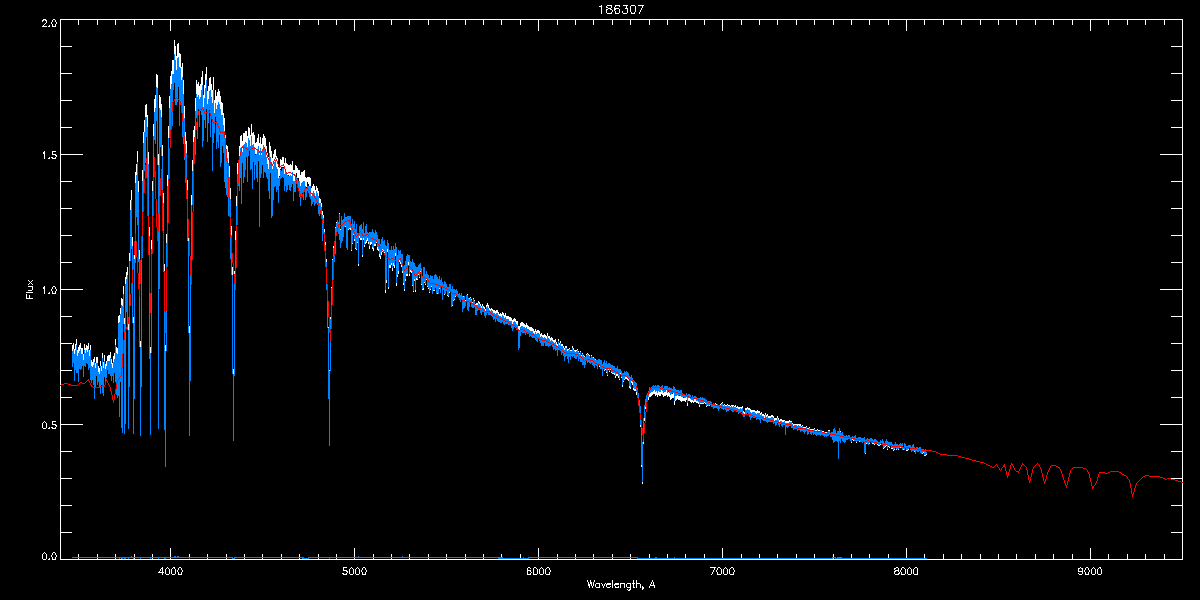Viewport: 1200px width, 600px height.
Task: Click the absorption line bottom near 4860
Action: pyautogui.click(x=329, y=444)
